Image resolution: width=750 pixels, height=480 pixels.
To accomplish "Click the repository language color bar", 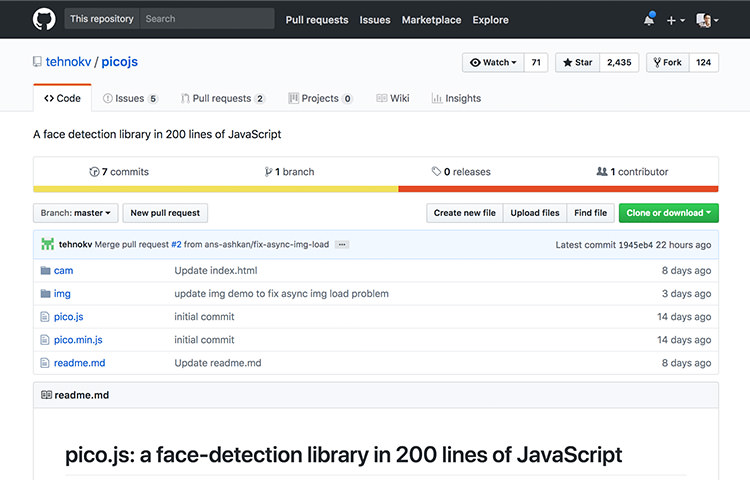I will [x=375, y=188].
